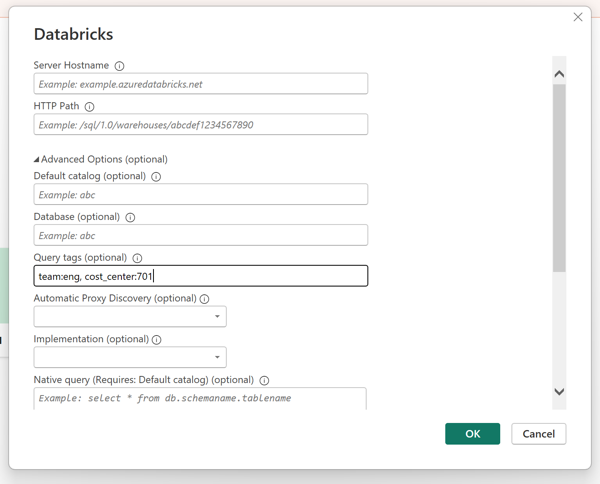The height and width of the screenshot is (484, 600).
Task: Click info icon for Automatic Proxy Discovery
Action: [x=204, y=299]
